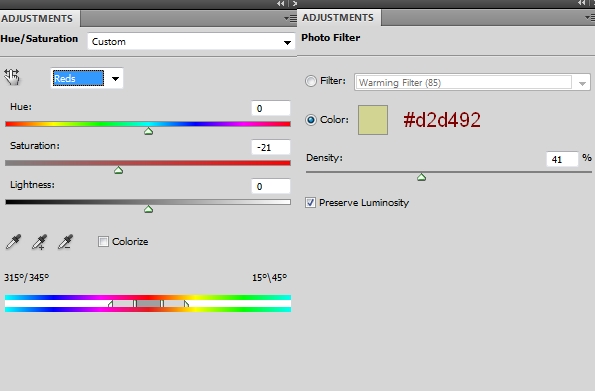The height and width of the screenshot is (391, 595).
Task: Pick the add-to-sample eyedropper tool
Action: click(x=39, y=242)
